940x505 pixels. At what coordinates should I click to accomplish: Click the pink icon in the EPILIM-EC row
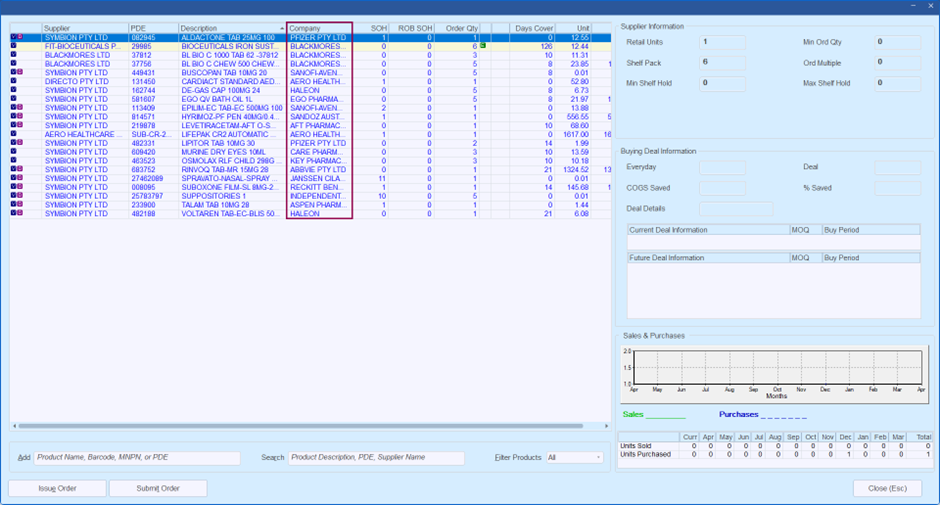(x=20, y=107)
